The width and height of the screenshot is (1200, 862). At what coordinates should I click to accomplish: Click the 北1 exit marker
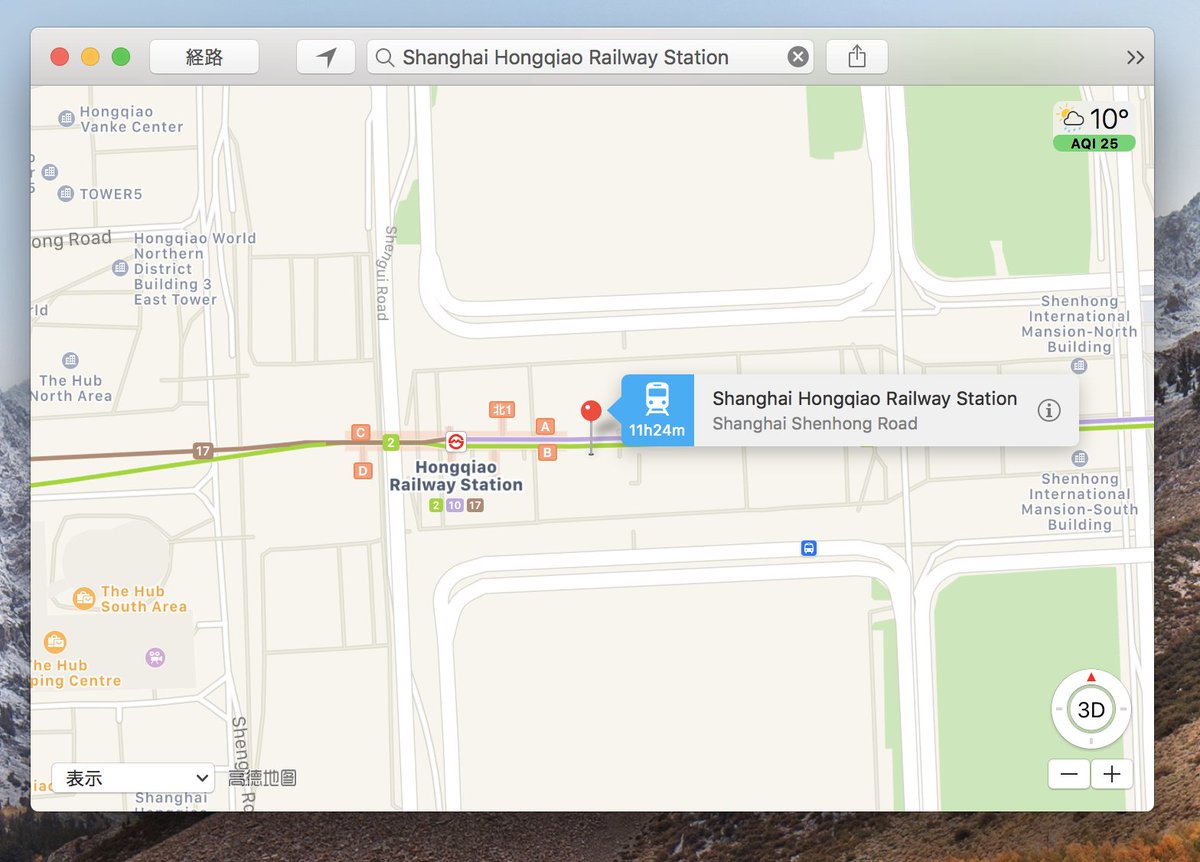click(x=502, y=409)
